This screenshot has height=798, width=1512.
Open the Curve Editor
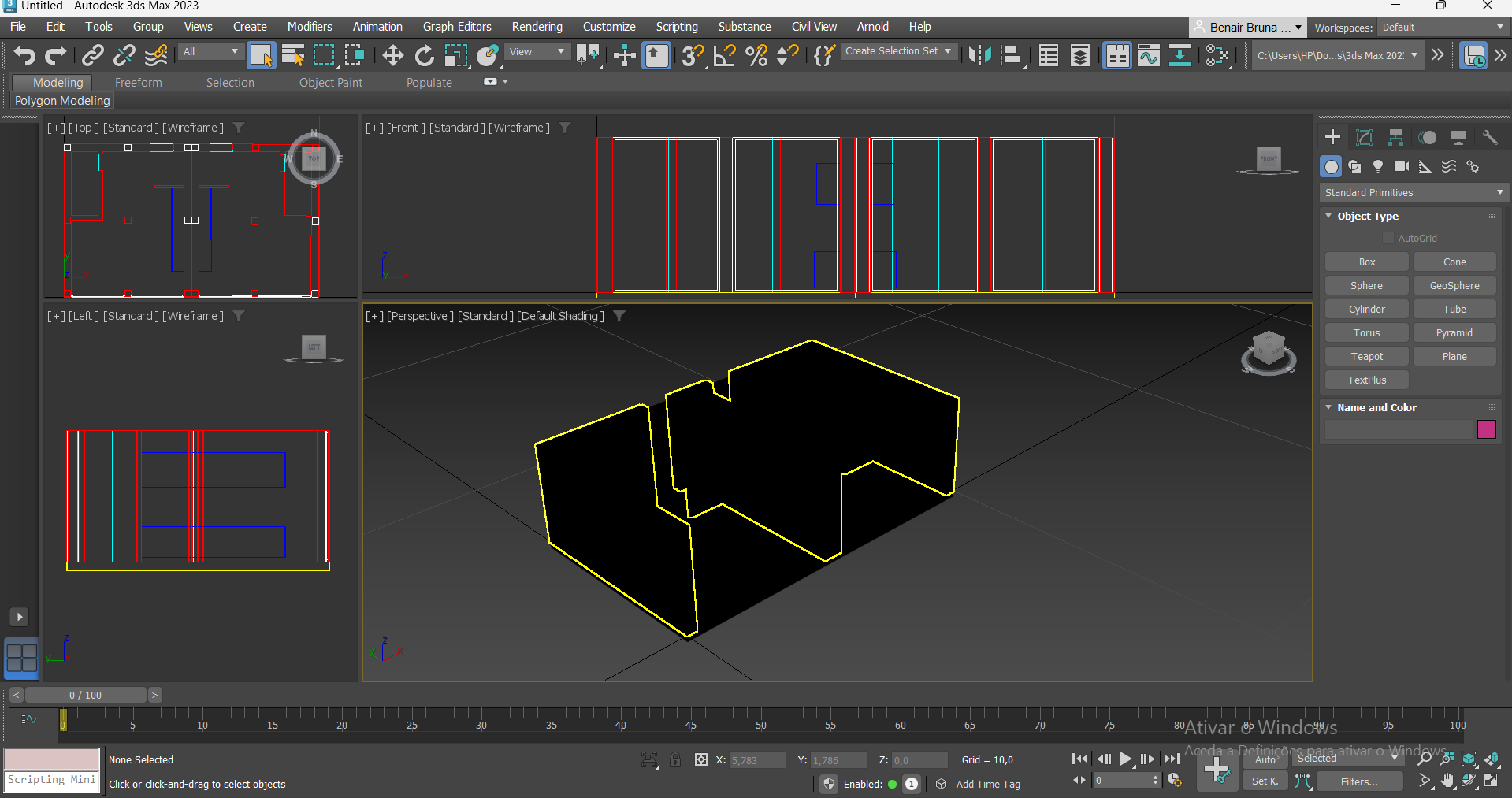1149,55
